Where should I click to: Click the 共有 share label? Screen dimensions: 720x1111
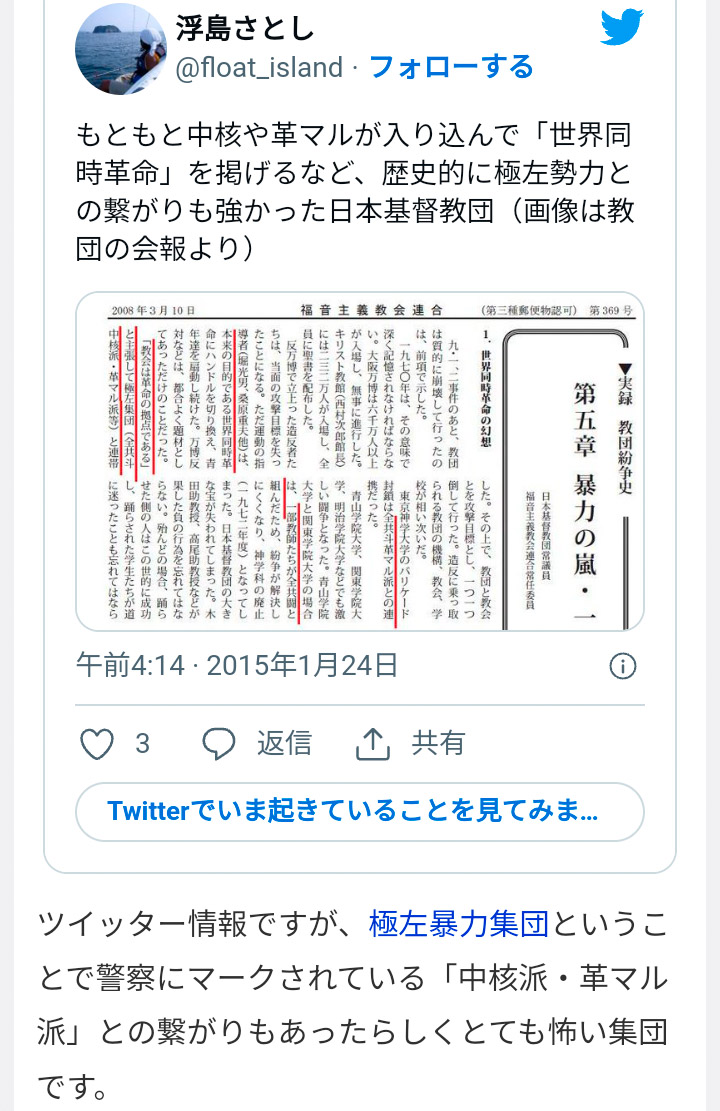pos(439,743)
